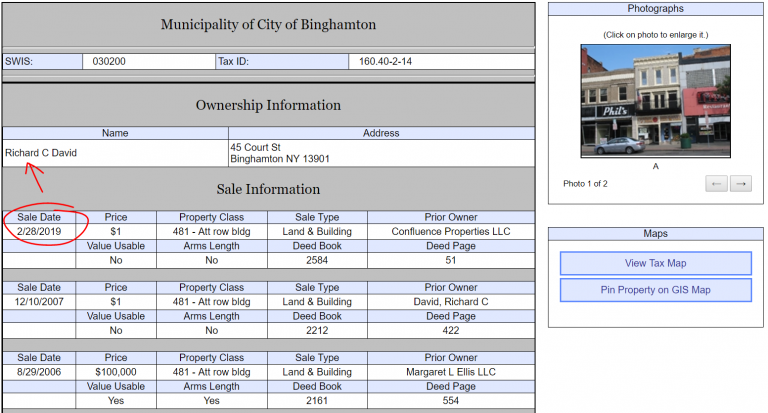Click Municipality of City of Binghamton title
This screenshot has height=413, width=768.
tap(268, 24)
